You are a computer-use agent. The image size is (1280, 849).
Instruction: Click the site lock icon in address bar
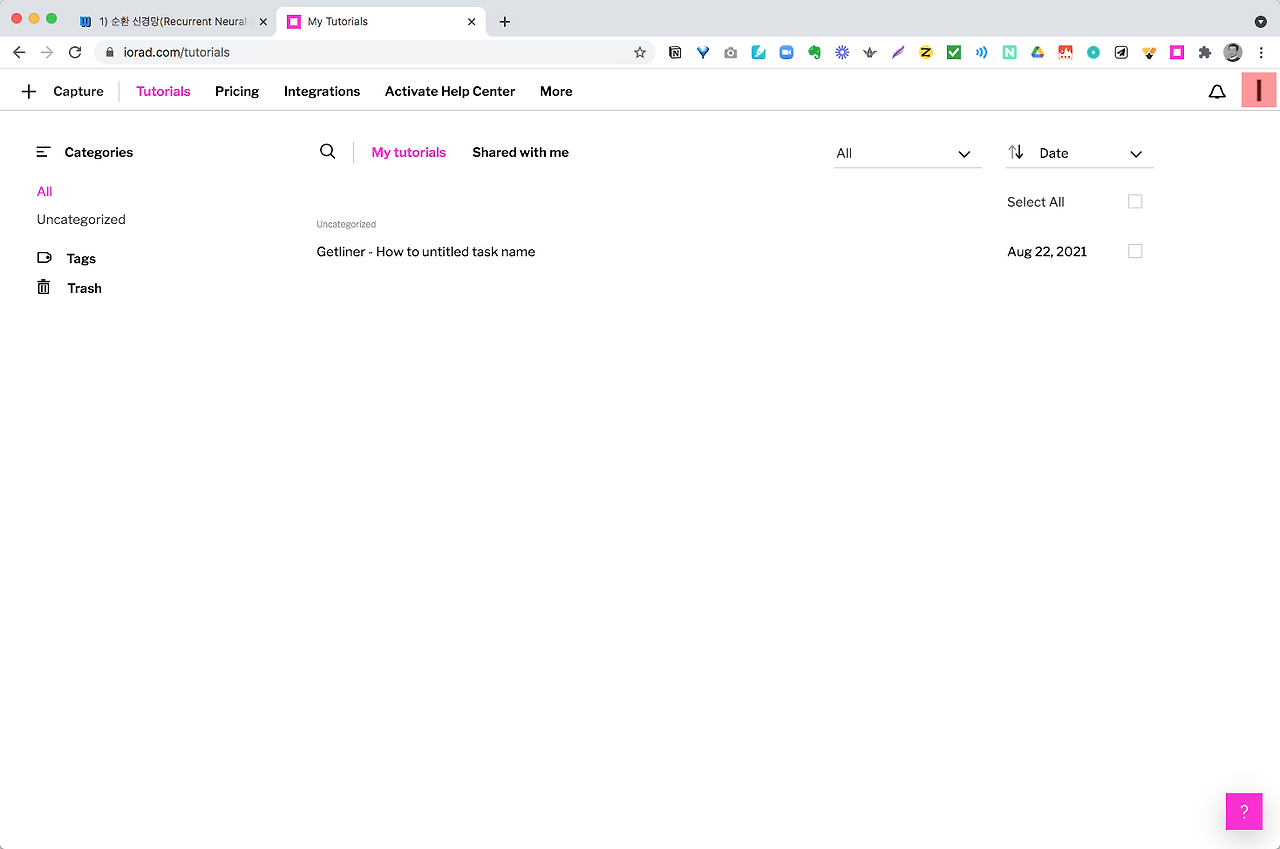tap(111, 52)
